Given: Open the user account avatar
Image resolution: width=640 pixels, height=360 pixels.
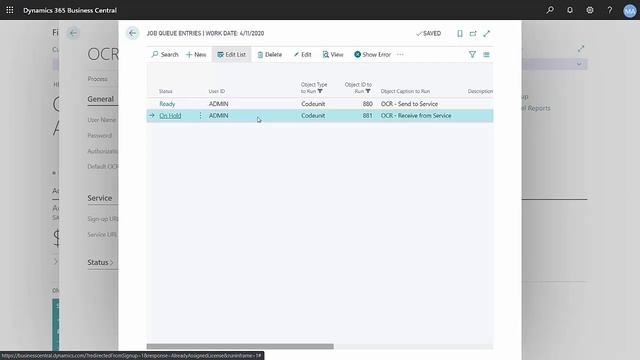Looking at the screenshot, I should pyautogui.click(x=630, y=10).
